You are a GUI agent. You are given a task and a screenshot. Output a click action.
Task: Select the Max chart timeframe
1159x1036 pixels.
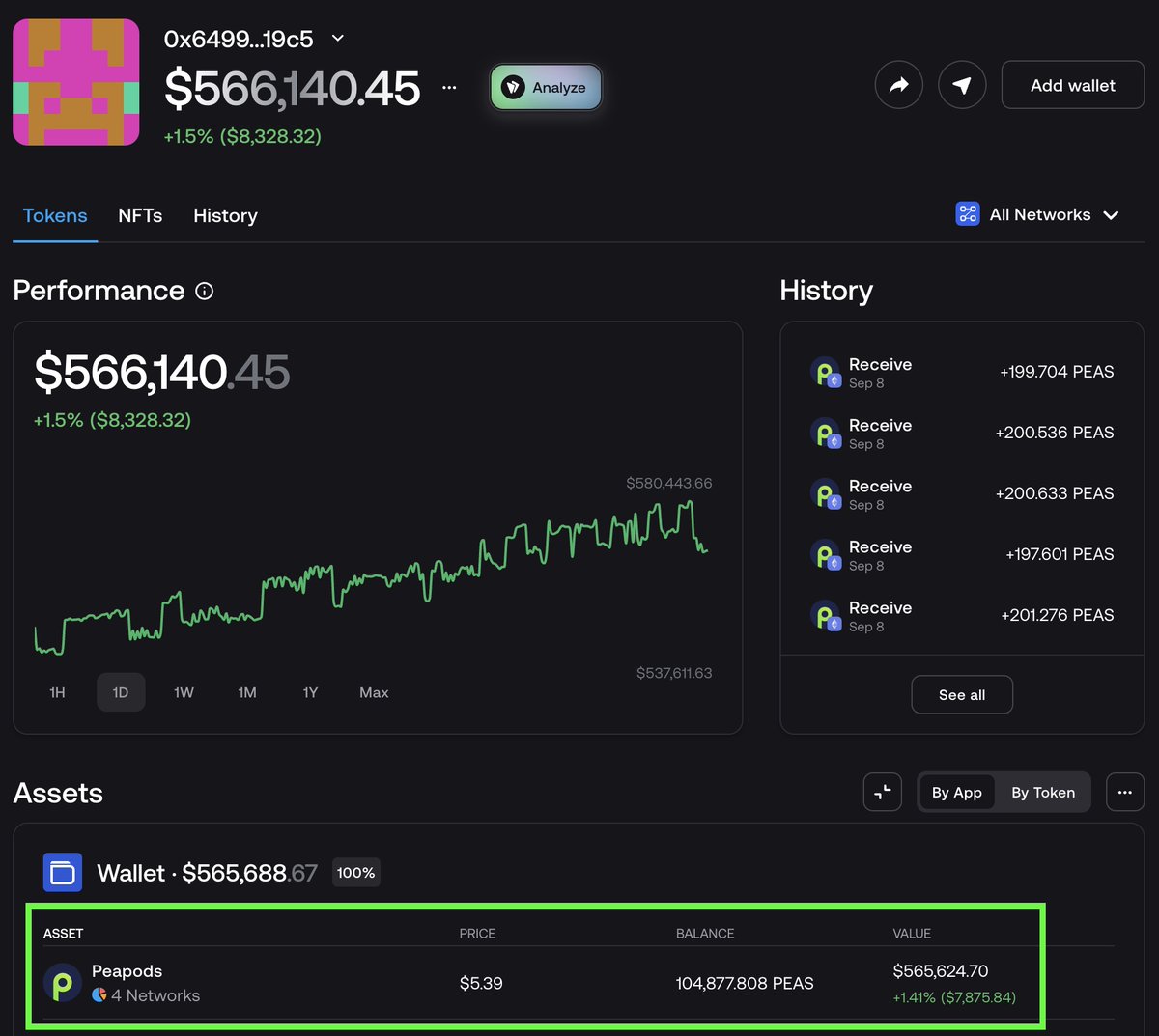pos(374,692)
